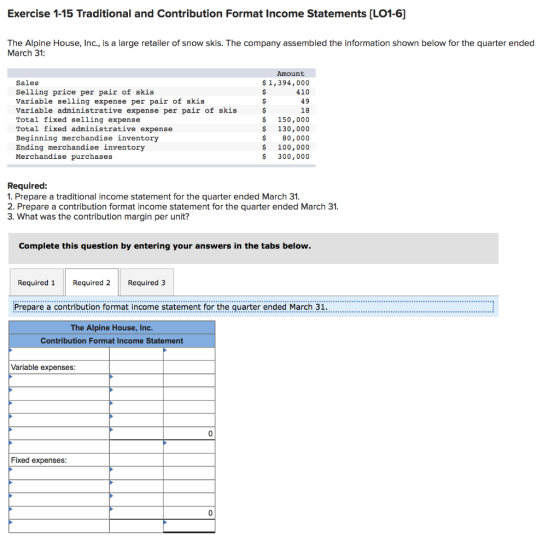Click the Exercise 1-15 title heading
This screenshot has height=535, width=560.
click(206, 14)
